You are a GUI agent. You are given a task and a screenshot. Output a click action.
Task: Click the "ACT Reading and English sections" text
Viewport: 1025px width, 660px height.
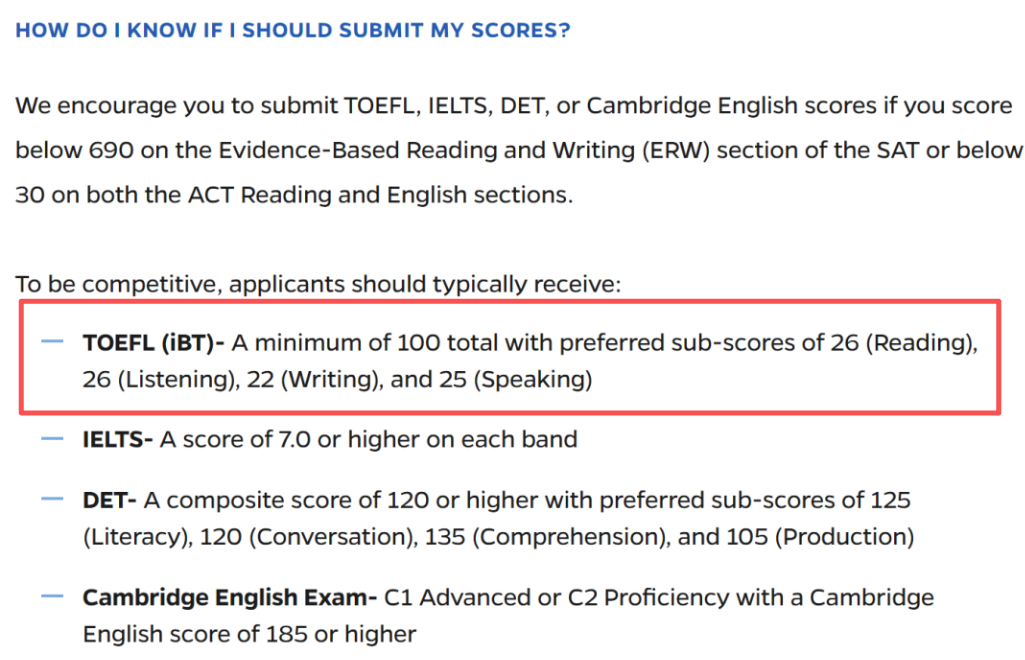coord(380,194)
